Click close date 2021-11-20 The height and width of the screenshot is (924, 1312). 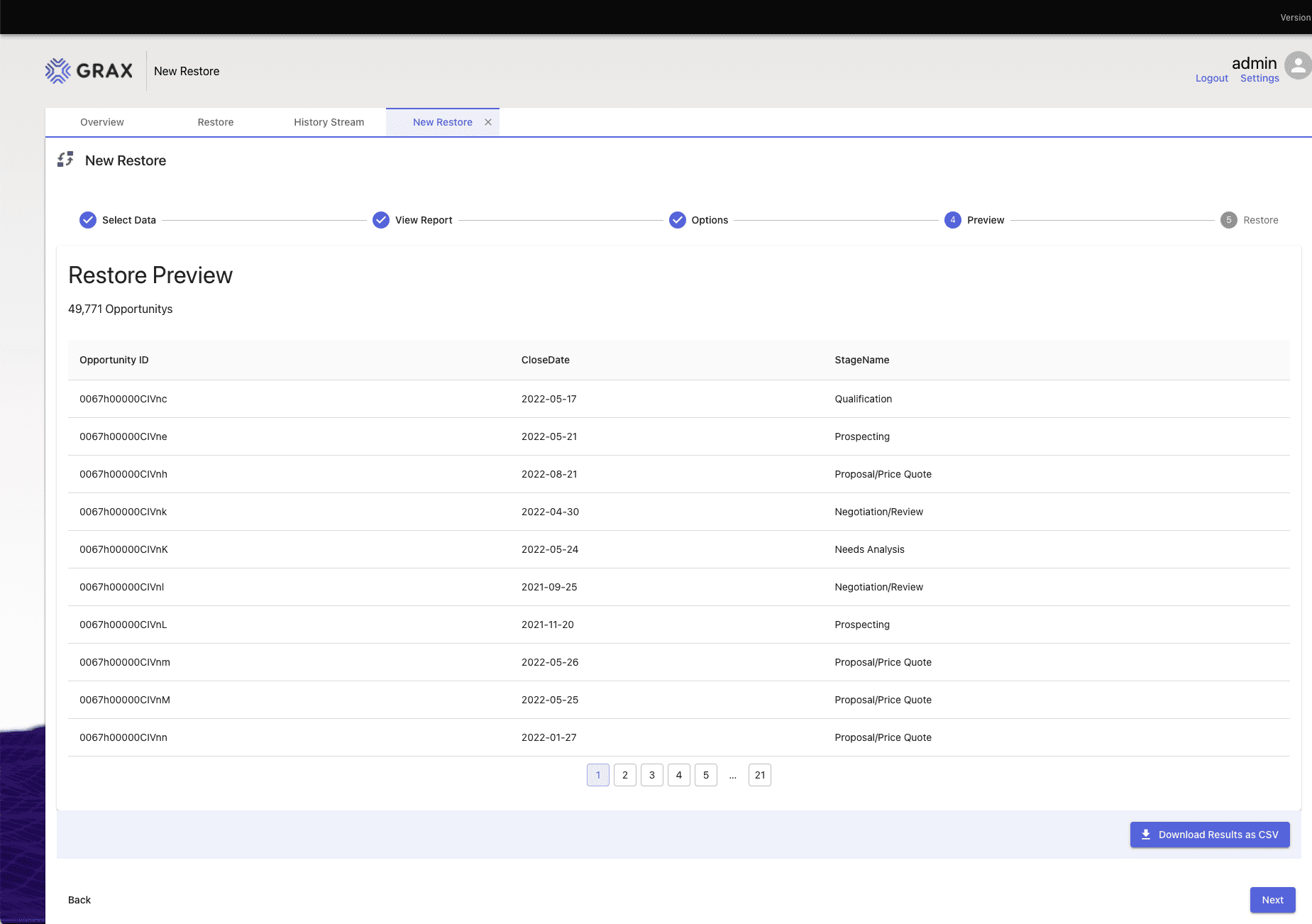548,625
